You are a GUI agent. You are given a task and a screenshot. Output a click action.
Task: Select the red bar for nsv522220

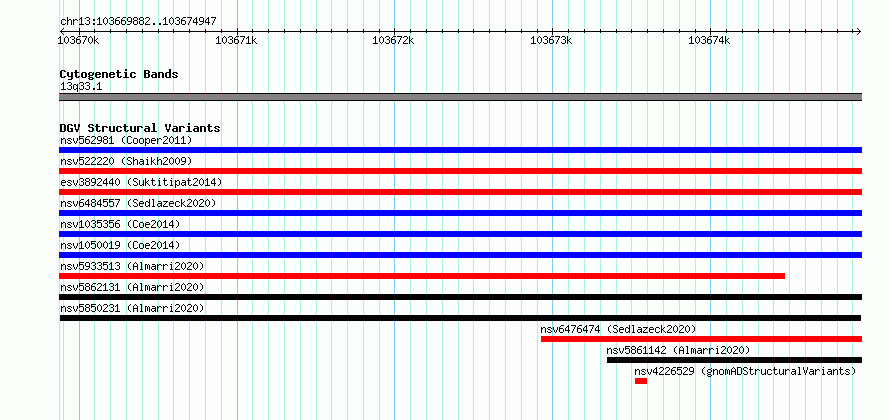coord(460,171)
